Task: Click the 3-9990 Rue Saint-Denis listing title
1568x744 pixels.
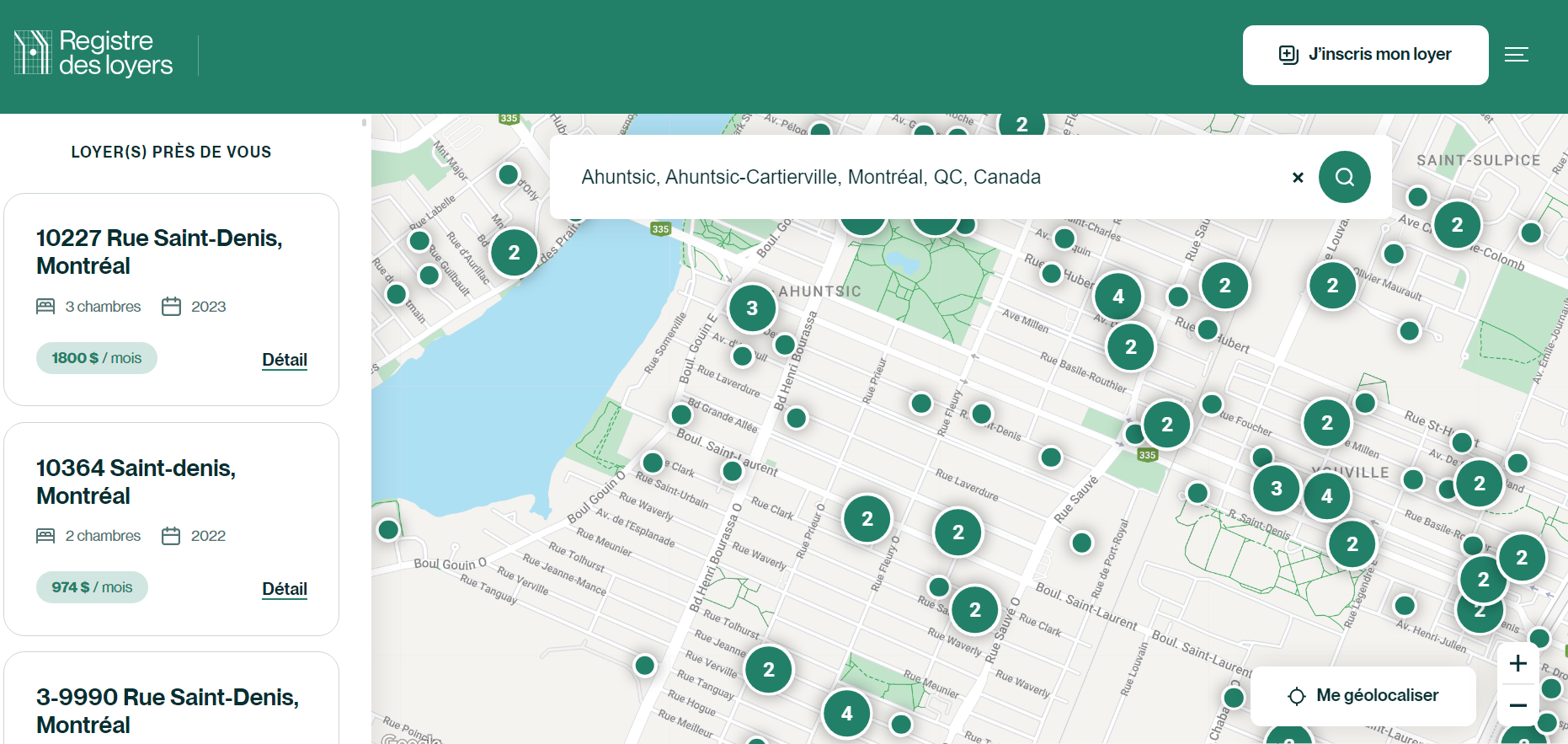Action: pos(167,710)
